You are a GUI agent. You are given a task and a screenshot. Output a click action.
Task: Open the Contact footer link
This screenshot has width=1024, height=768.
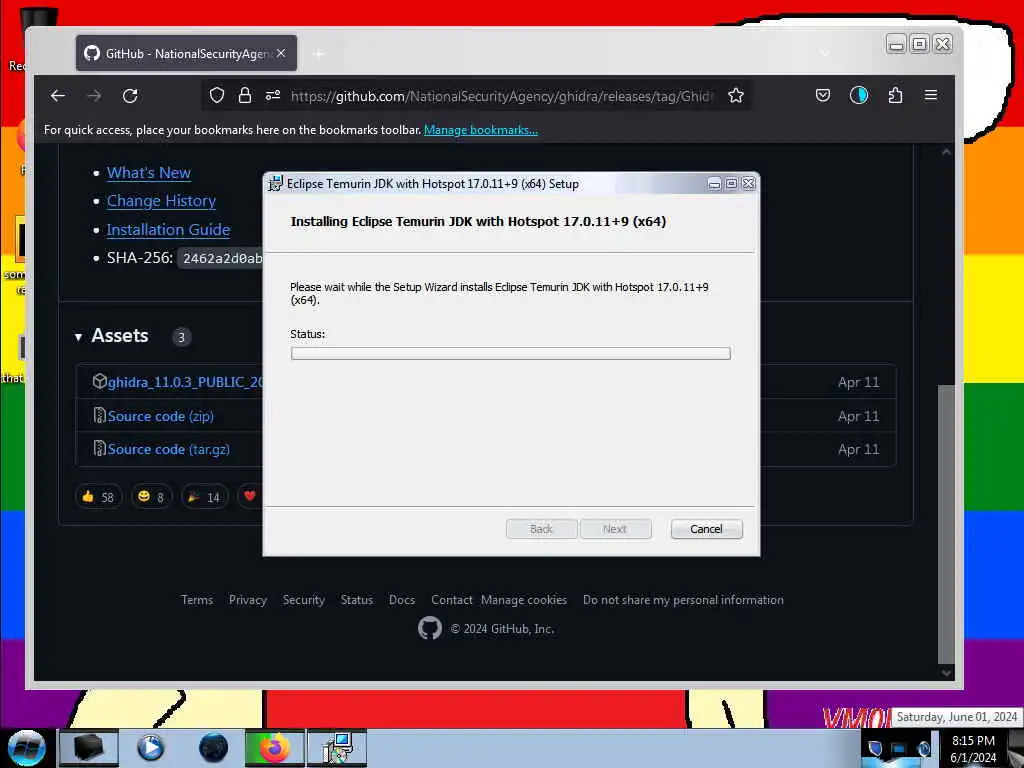(451, 600)
